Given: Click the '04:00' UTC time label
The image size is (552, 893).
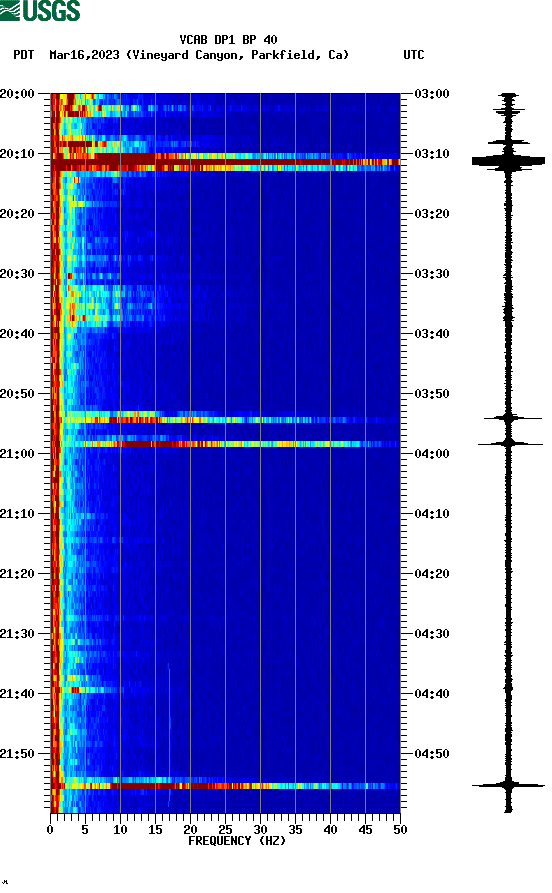Looking at the screenshot, I should (432, 454).
